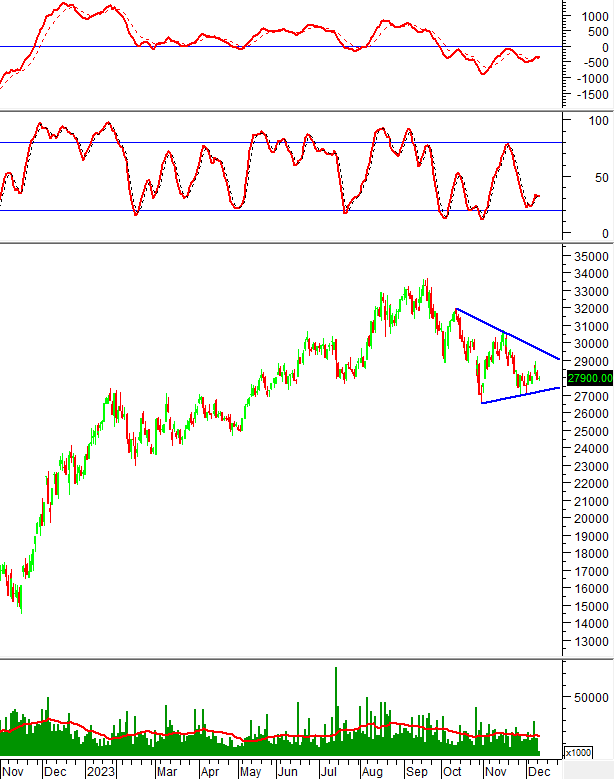Click the Apr month label
This screenshot has height=779, width=614.
[210, 772]
